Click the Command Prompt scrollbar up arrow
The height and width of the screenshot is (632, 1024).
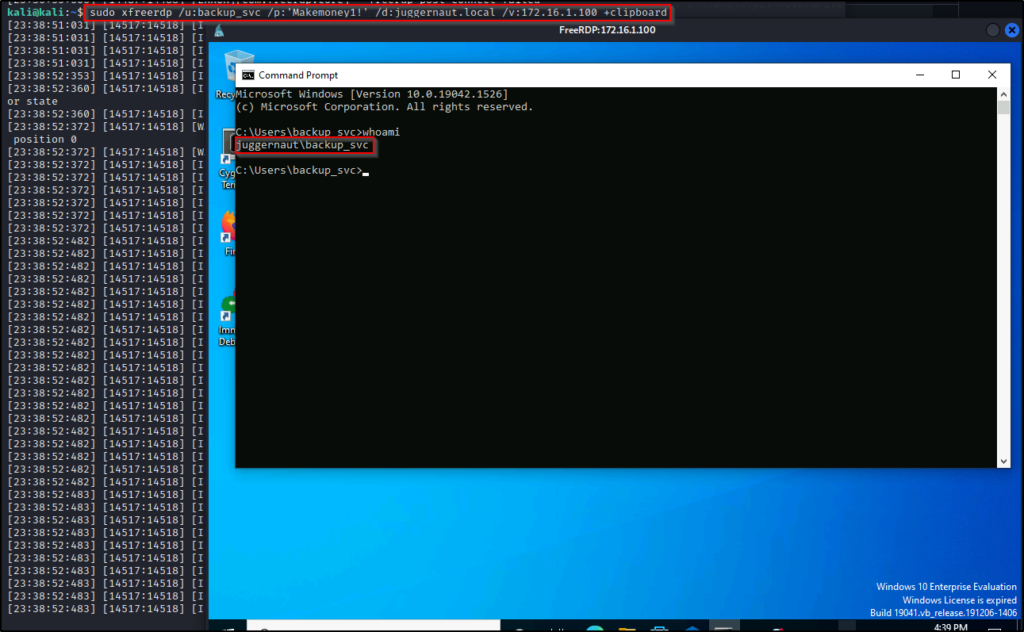click(x=1003, y=93)
